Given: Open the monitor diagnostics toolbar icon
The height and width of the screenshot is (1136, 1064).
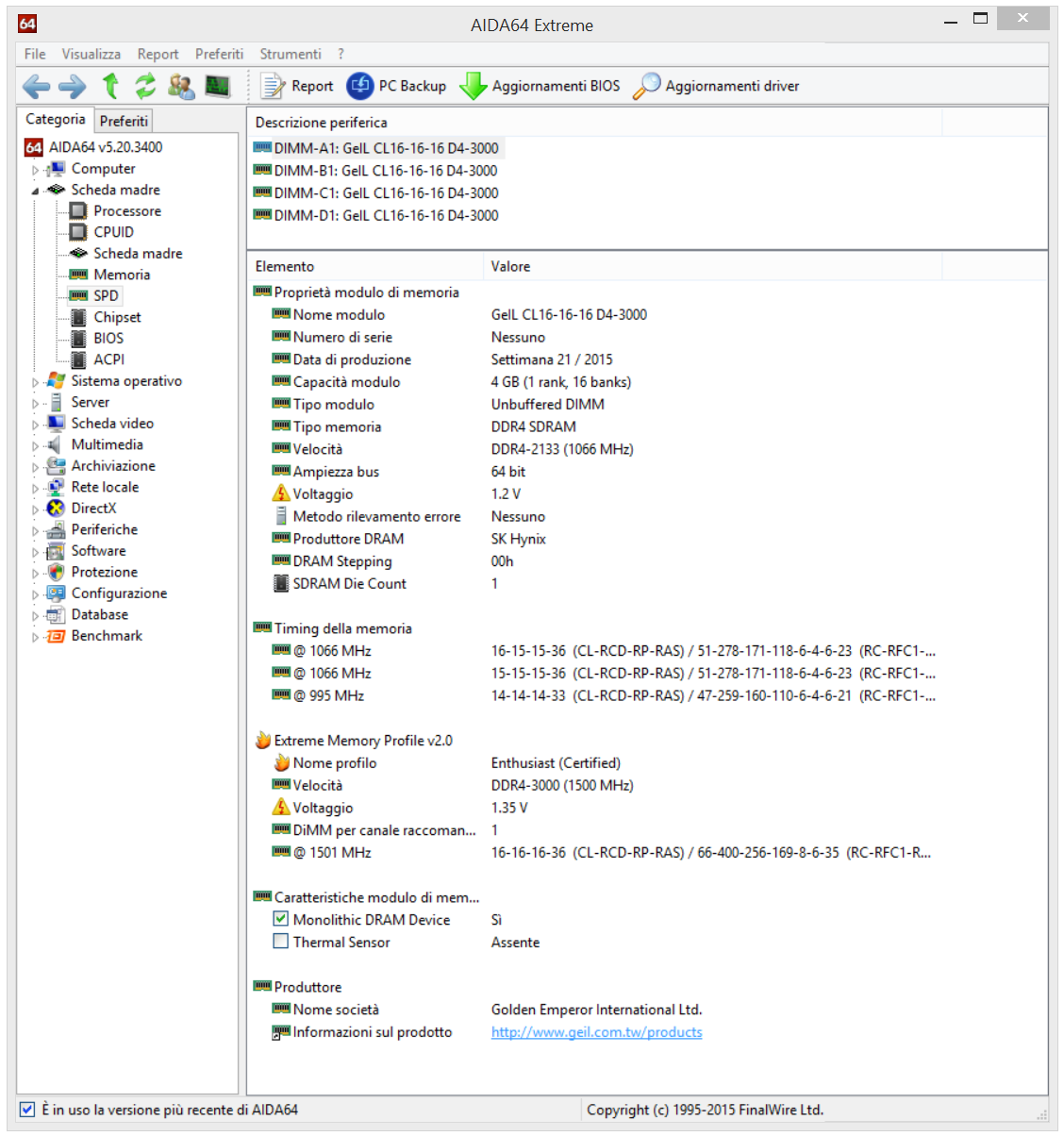Looking at the screenshot, I should pyautogui.click(x=218, y=86).
